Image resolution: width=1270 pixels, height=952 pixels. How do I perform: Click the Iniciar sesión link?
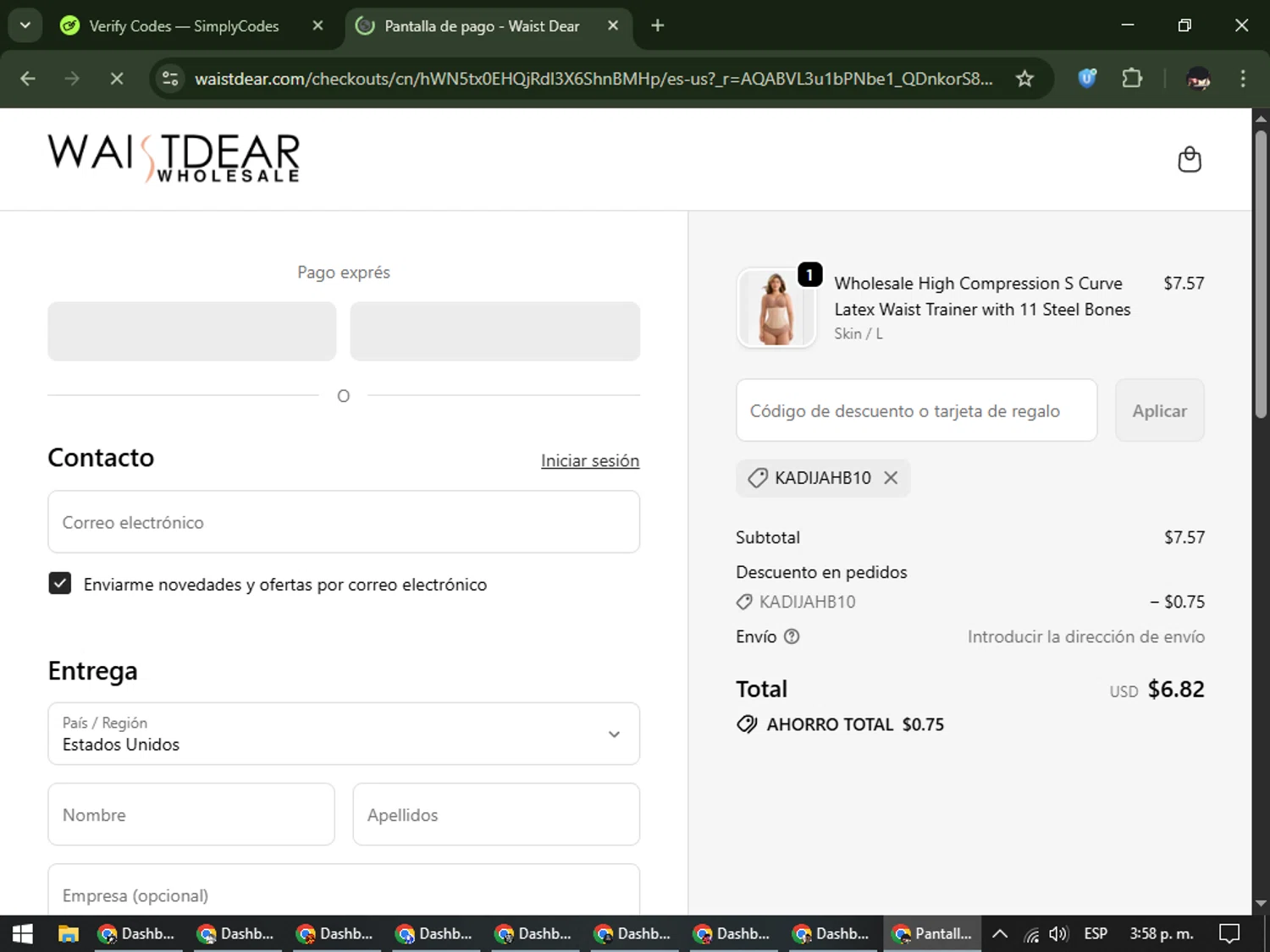590,460
